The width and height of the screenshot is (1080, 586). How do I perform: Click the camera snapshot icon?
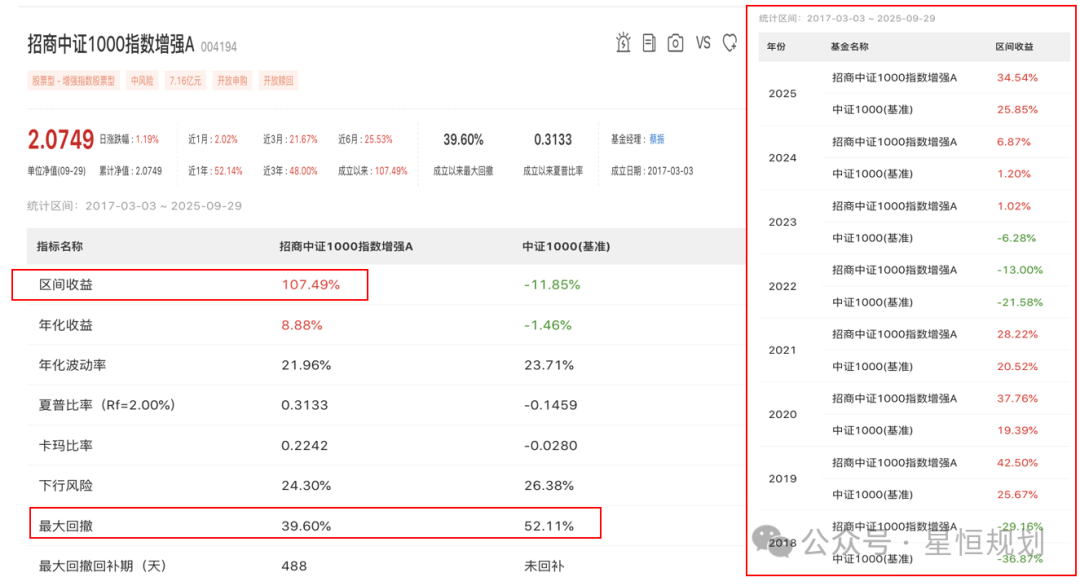[675, 43]
